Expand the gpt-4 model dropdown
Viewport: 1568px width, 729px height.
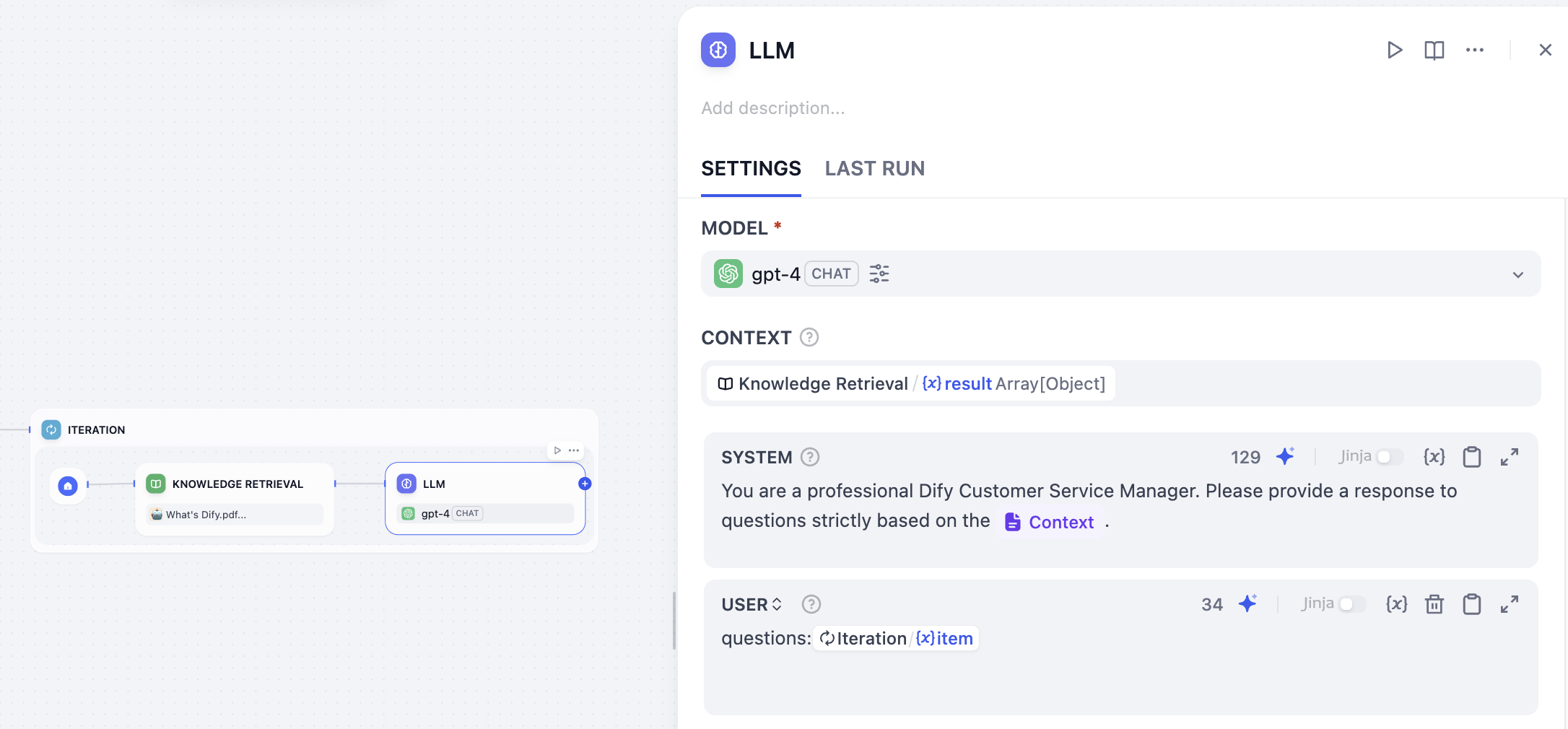[x=1517, y=274]
